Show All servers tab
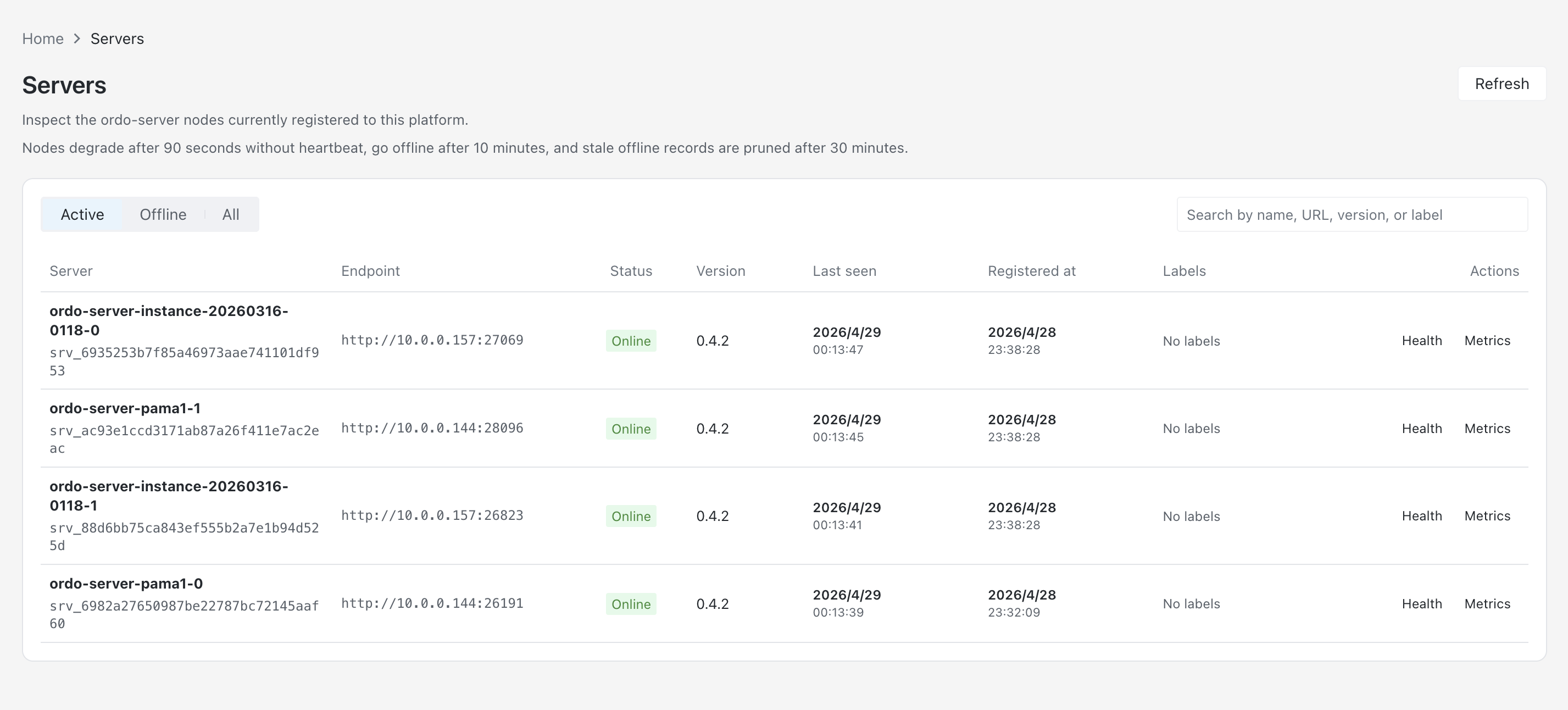 point(230,214)
